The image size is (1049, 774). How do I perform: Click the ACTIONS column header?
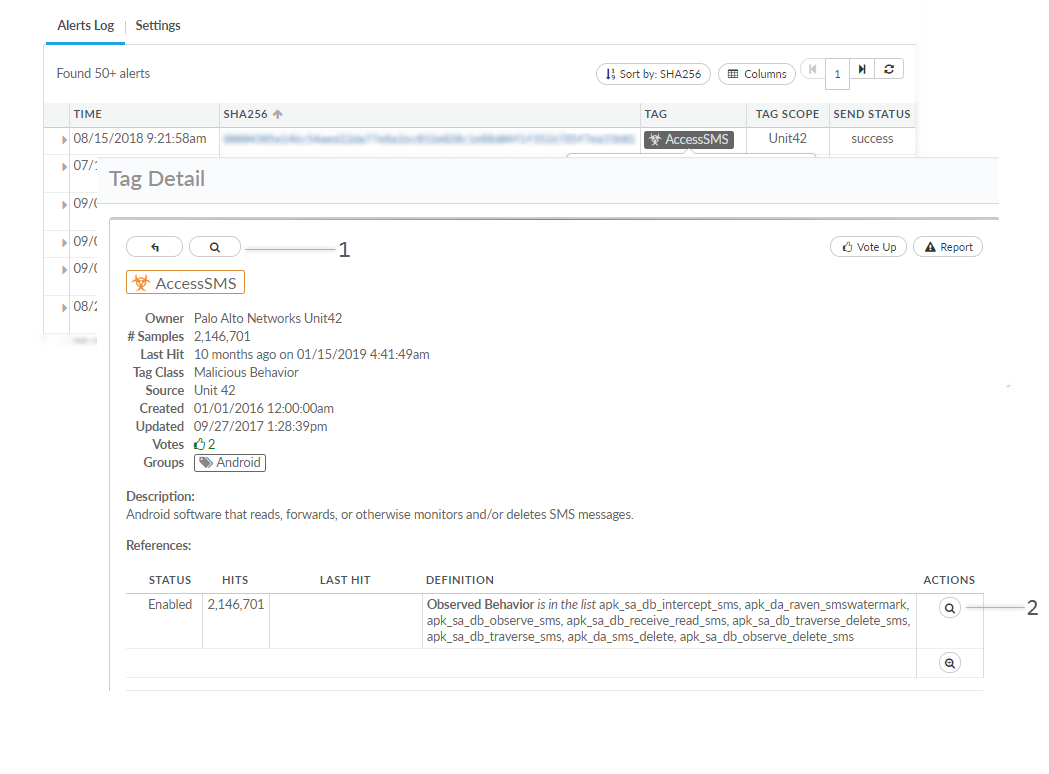(949, 580)
